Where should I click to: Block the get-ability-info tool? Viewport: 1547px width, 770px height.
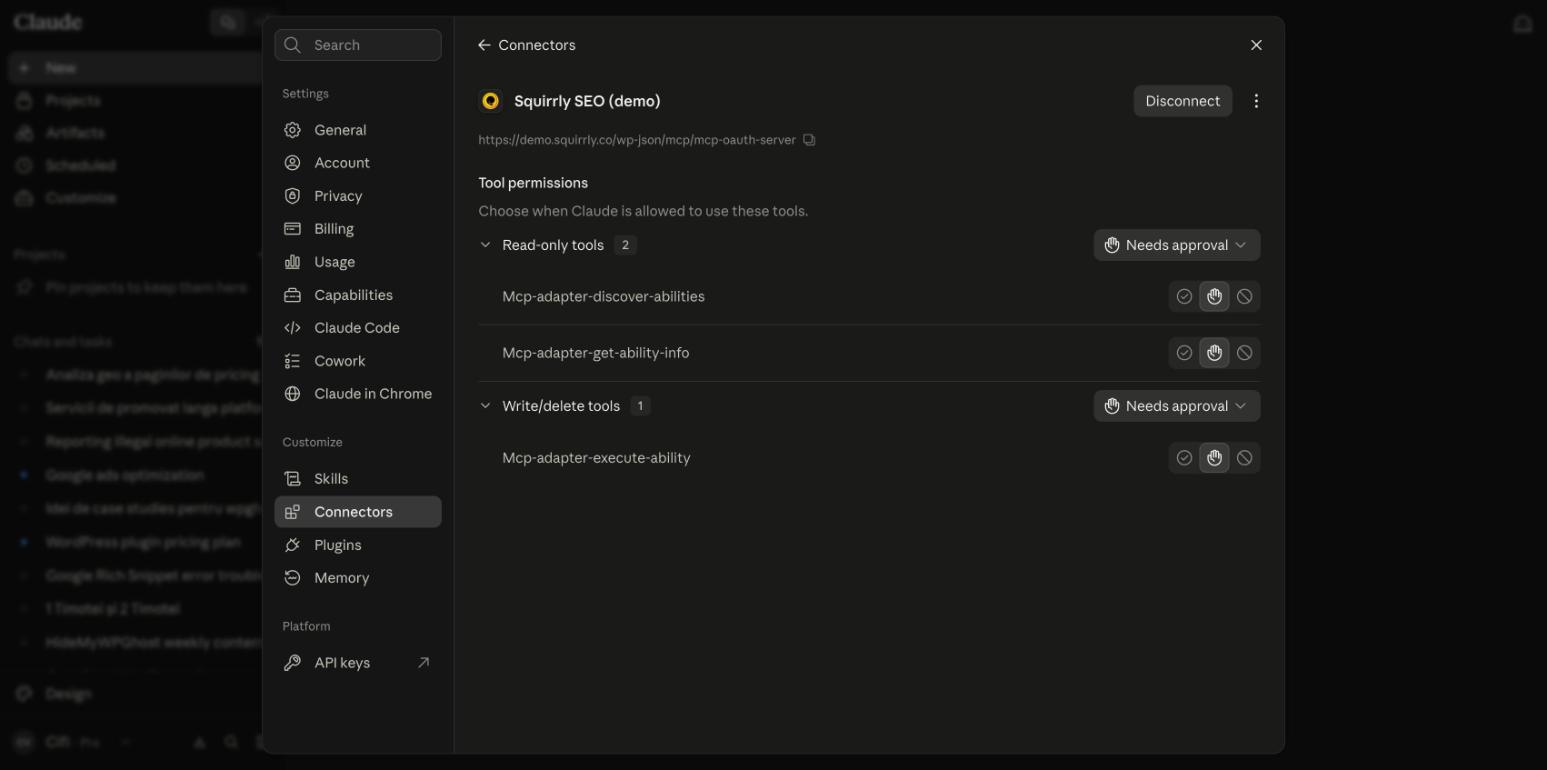(1244, 353)
